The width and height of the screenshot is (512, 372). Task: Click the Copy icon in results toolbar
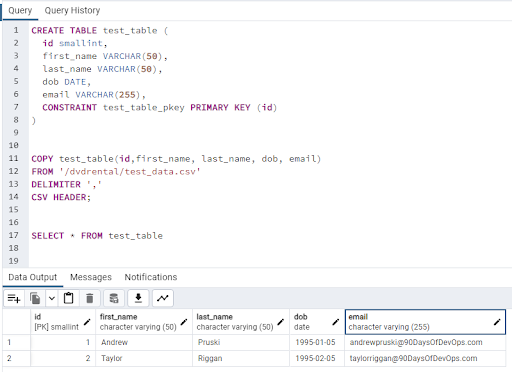coord(35,298)
